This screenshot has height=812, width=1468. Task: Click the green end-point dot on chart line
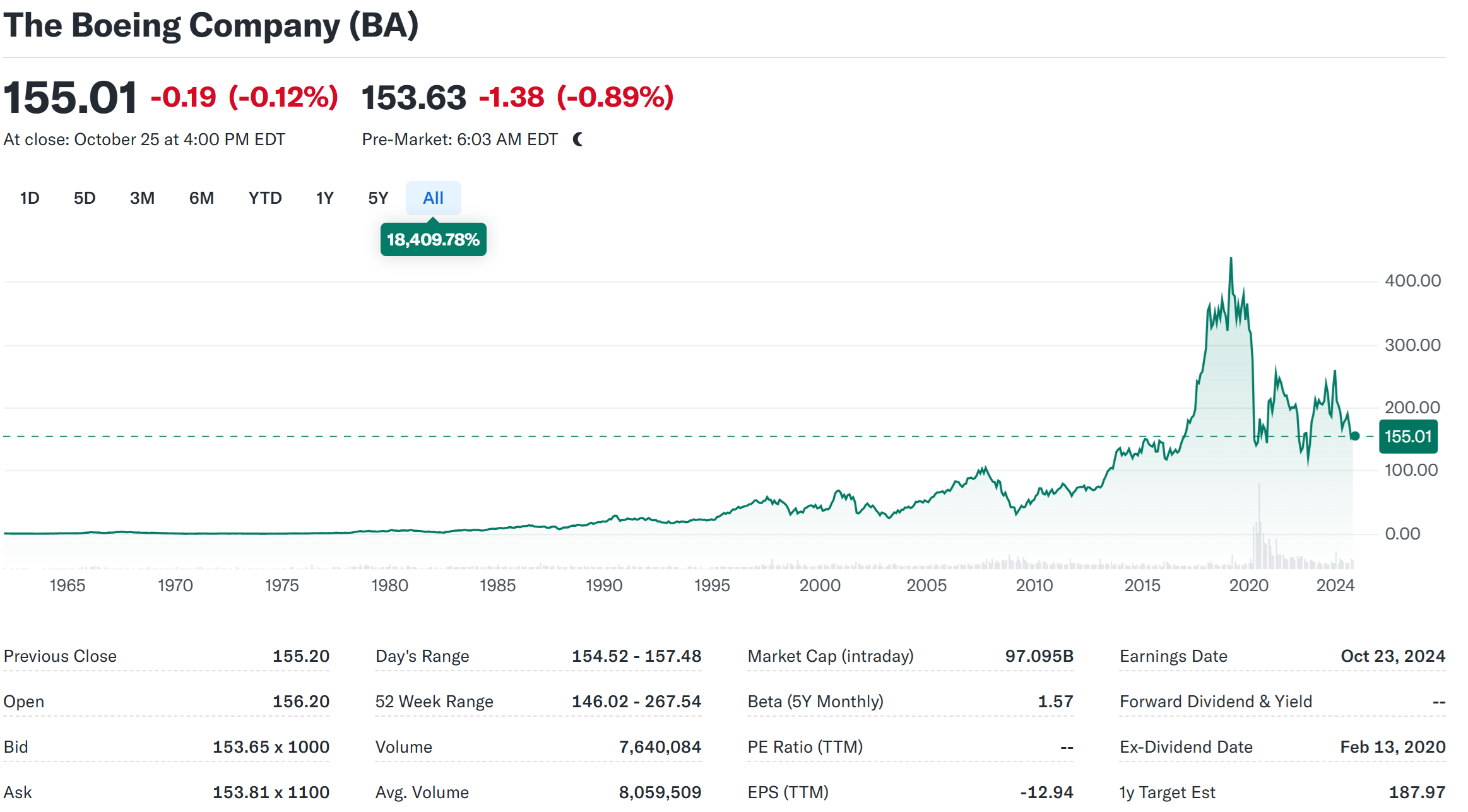pos(1354,436)
